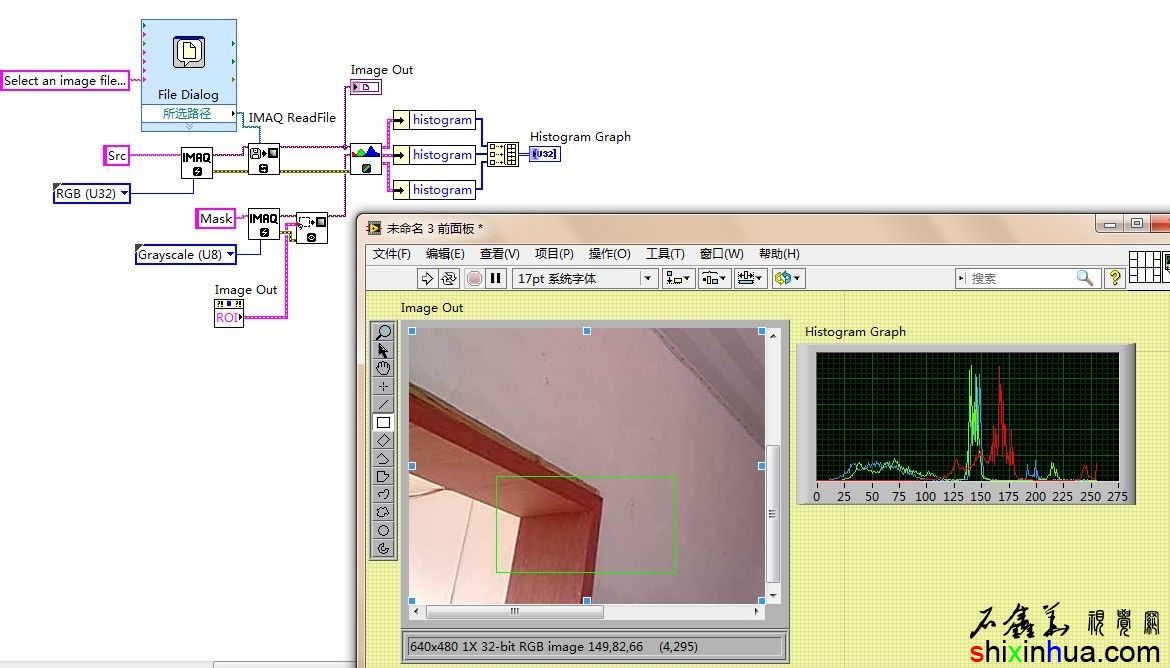
Task: Pick the Oval ROI tool
Action: coord(383,530)
